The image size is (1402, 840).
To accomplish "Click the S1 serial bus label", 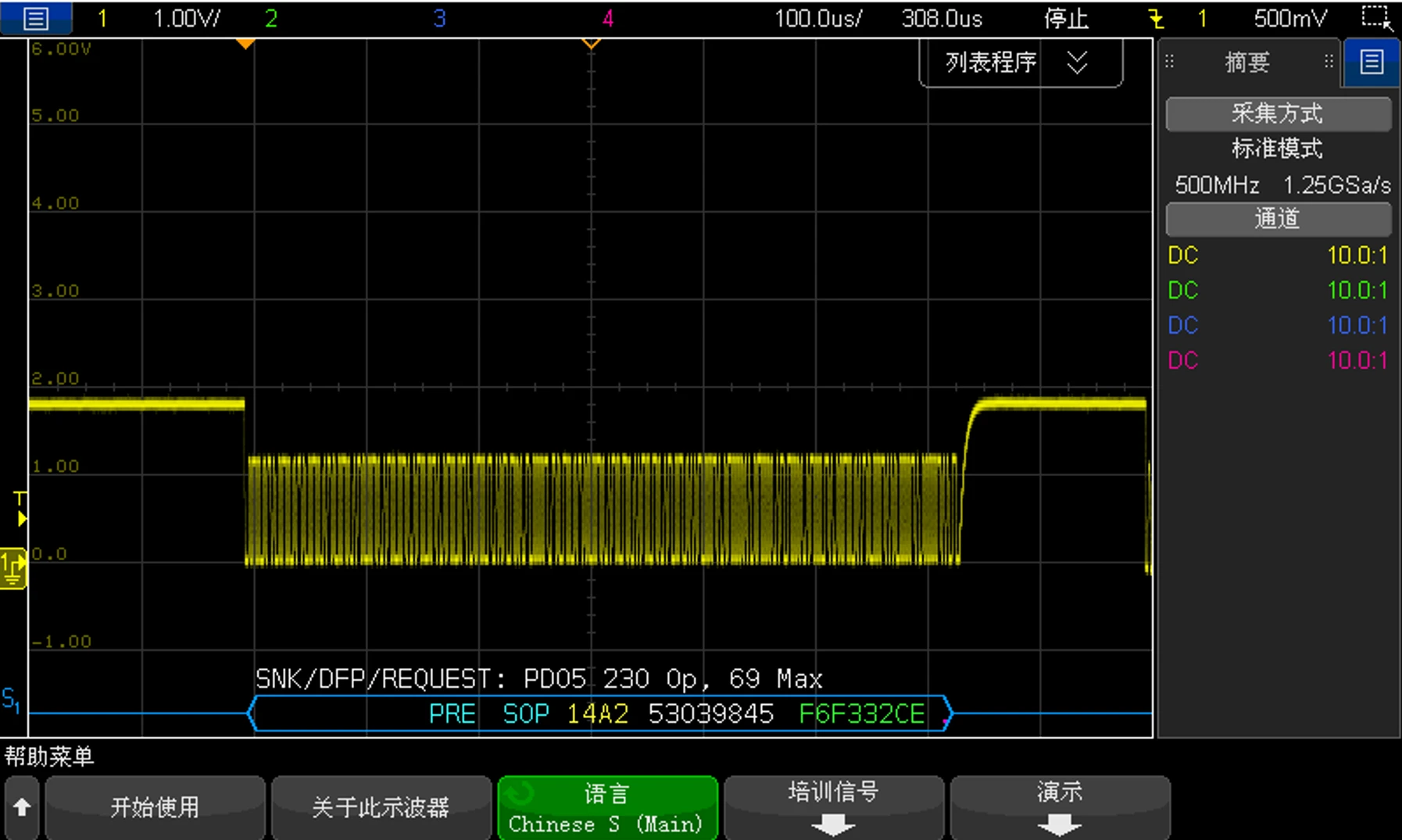I will [x=11, y=699].
